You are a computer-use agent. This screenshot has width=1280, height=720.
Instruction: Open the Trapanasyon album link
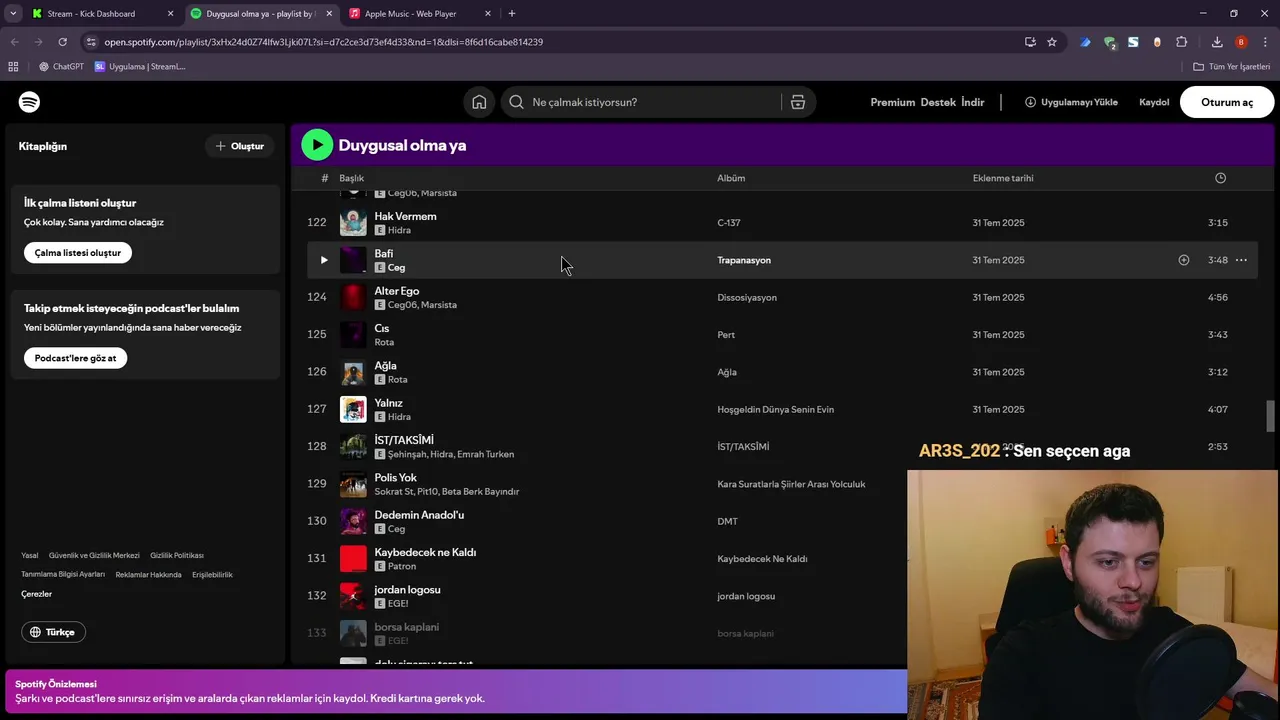tap(744, 260)
